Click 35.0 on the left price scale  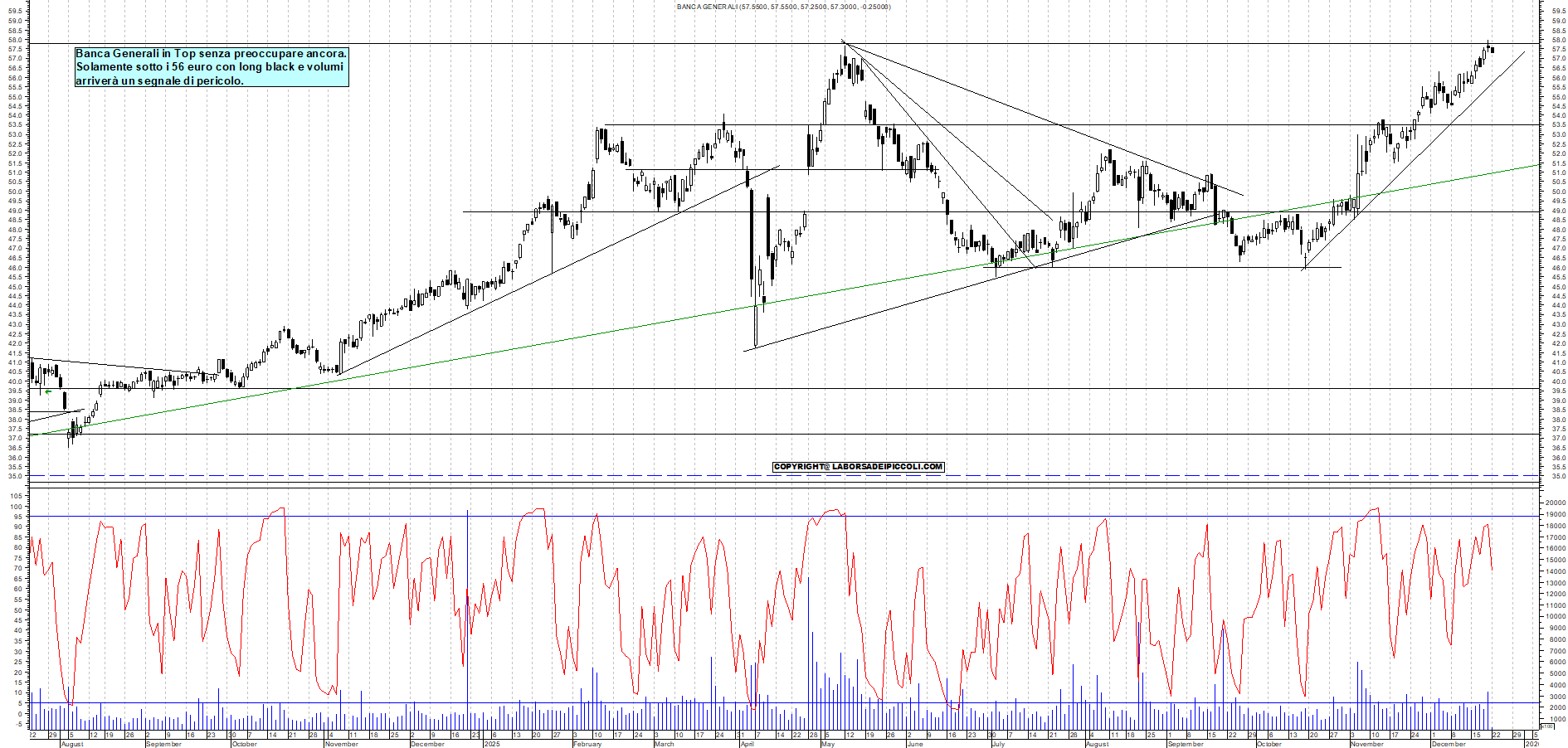coord(16,477)
